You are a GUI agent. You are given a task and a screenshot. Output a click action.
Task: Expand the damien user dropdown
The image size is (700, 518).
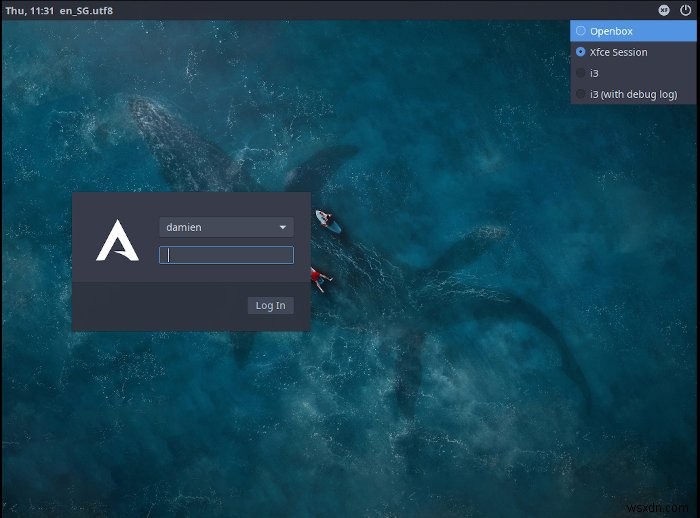(x=226, y=227)
